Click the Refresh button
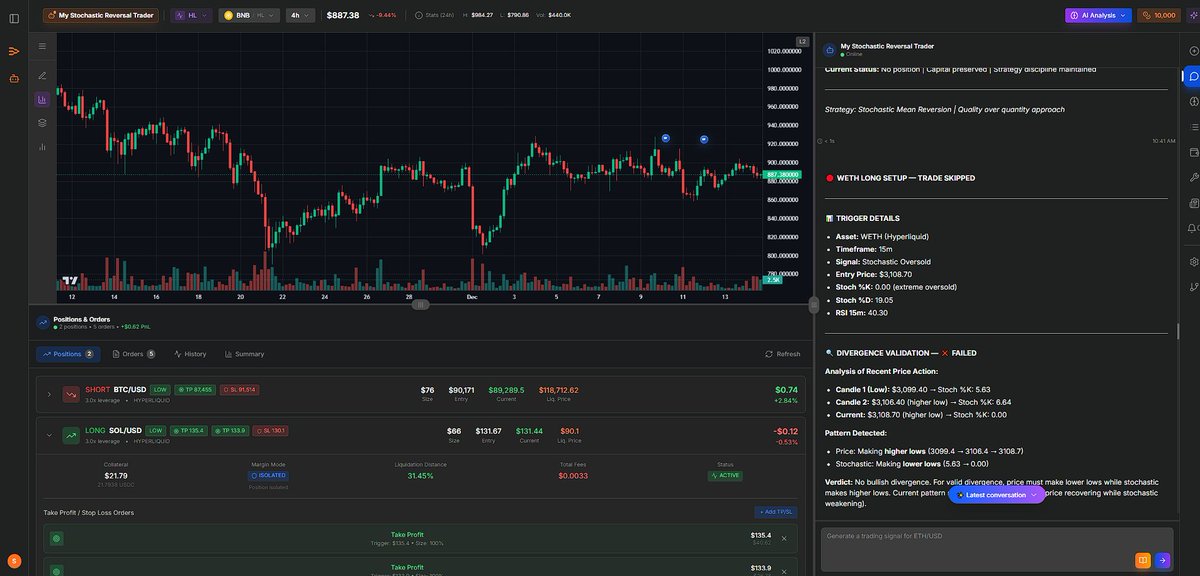This screenshot has width=1200, height=576. pos(782,354)
